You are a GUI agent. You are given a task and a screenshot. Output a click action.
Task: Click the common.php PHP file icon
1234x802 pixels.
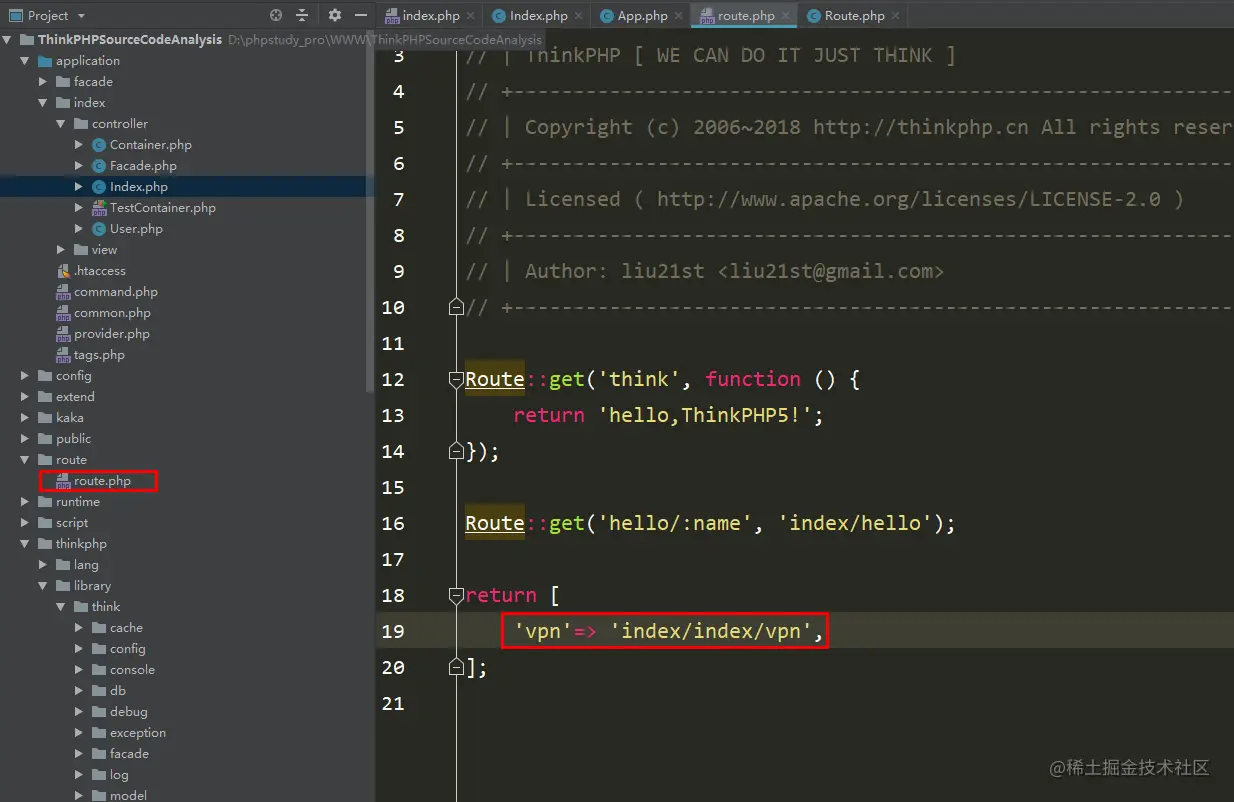click(x=63, y=313)
